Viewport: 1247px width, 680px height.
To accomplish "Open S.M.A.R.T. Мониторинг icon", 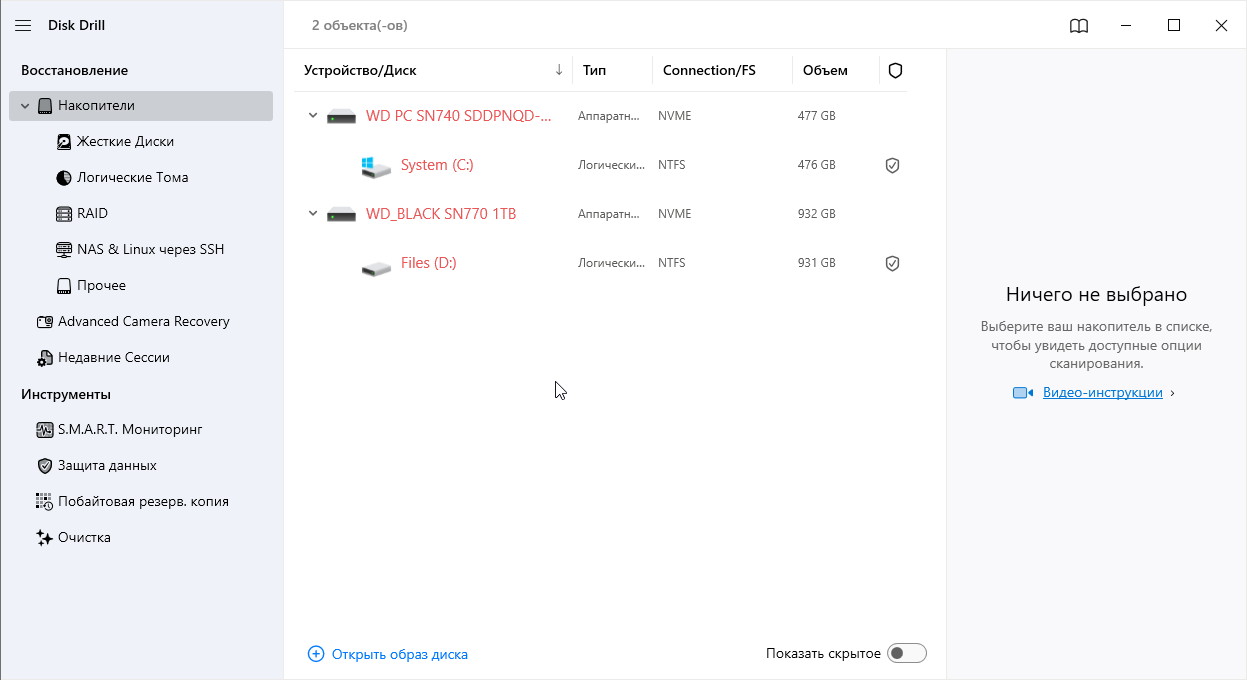I will pos(44,430).
